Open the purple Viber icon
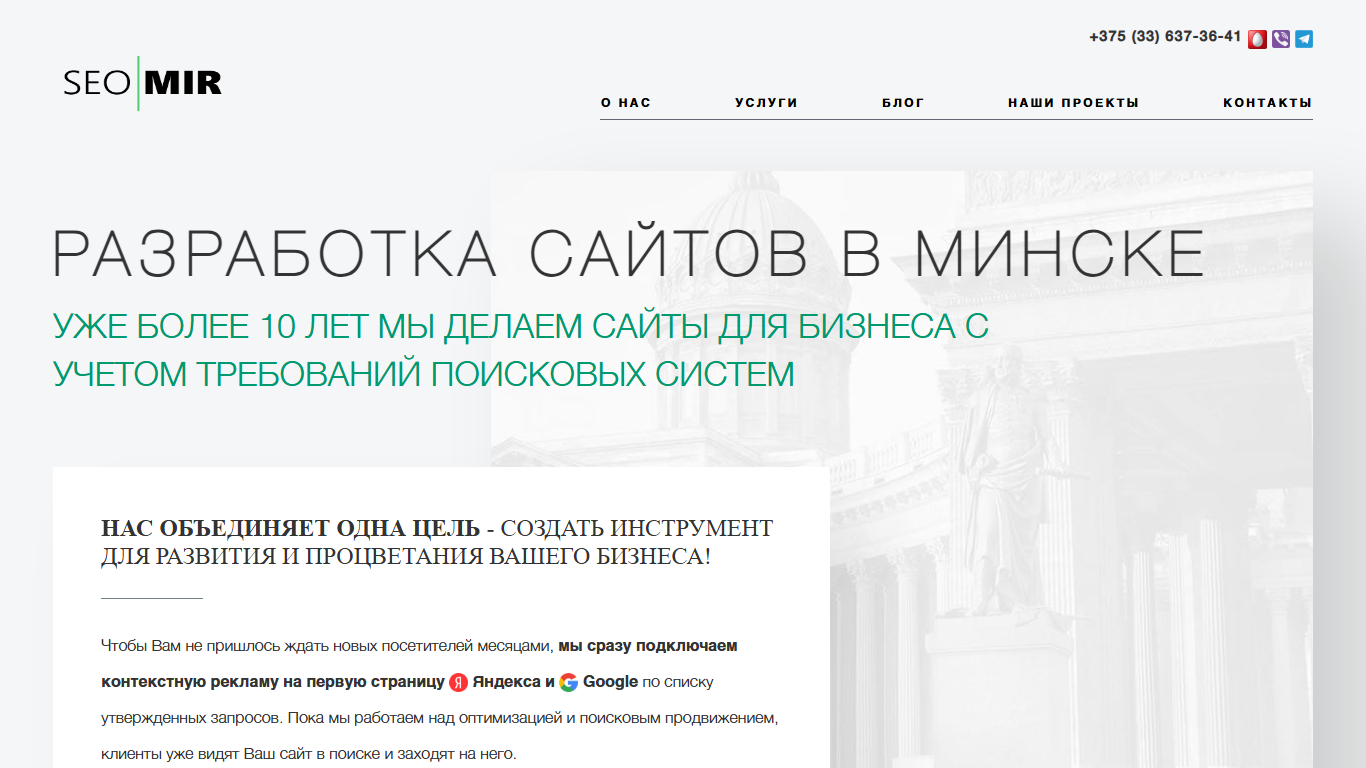Screen dimensions: 1366x768 (1281, 39)
